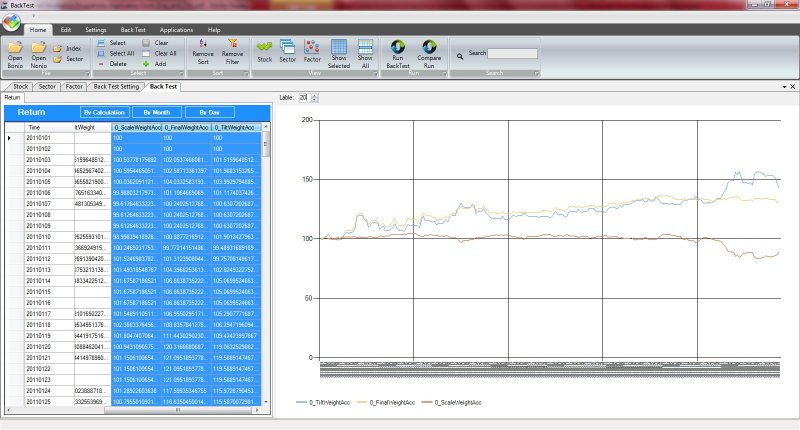This screenshot has height=430, width=800.
Task: Click Run BackTest in the ribbon
Action: (397, 54)
